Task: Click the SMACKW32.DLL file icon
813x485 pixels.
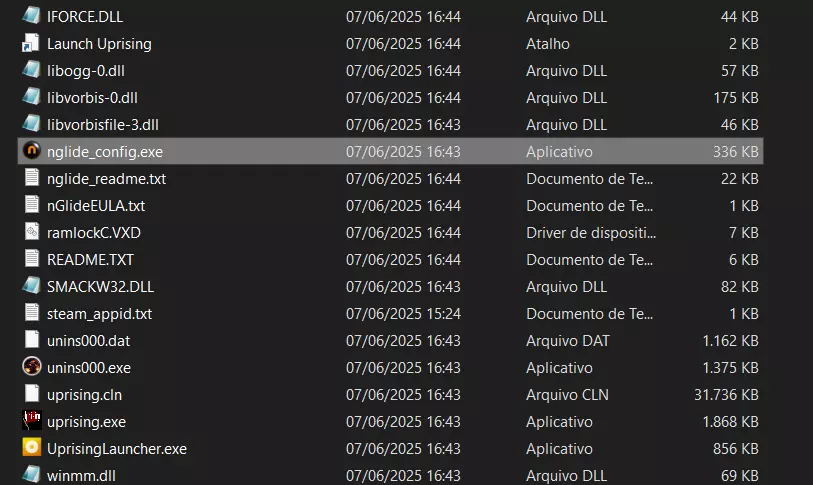Action: pyautogui.click(x=32, y=285)
